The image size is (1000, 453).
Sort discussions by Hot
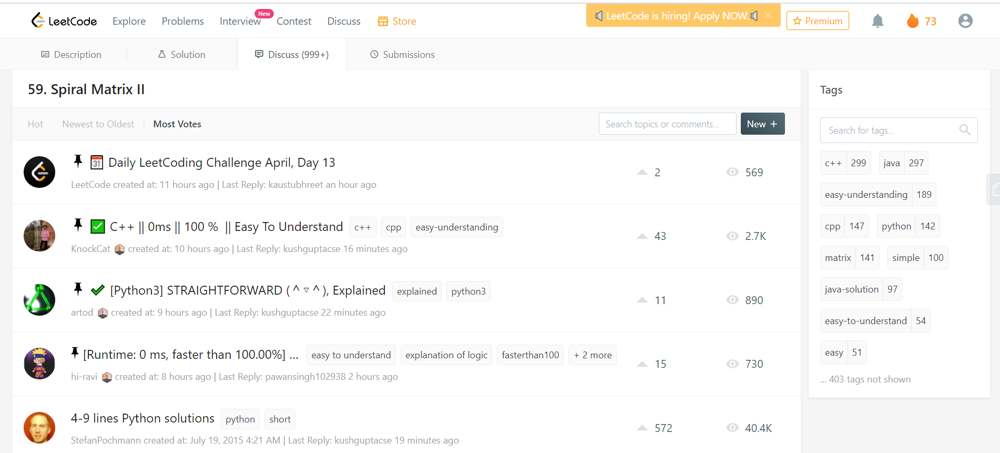tap(36, 124)
